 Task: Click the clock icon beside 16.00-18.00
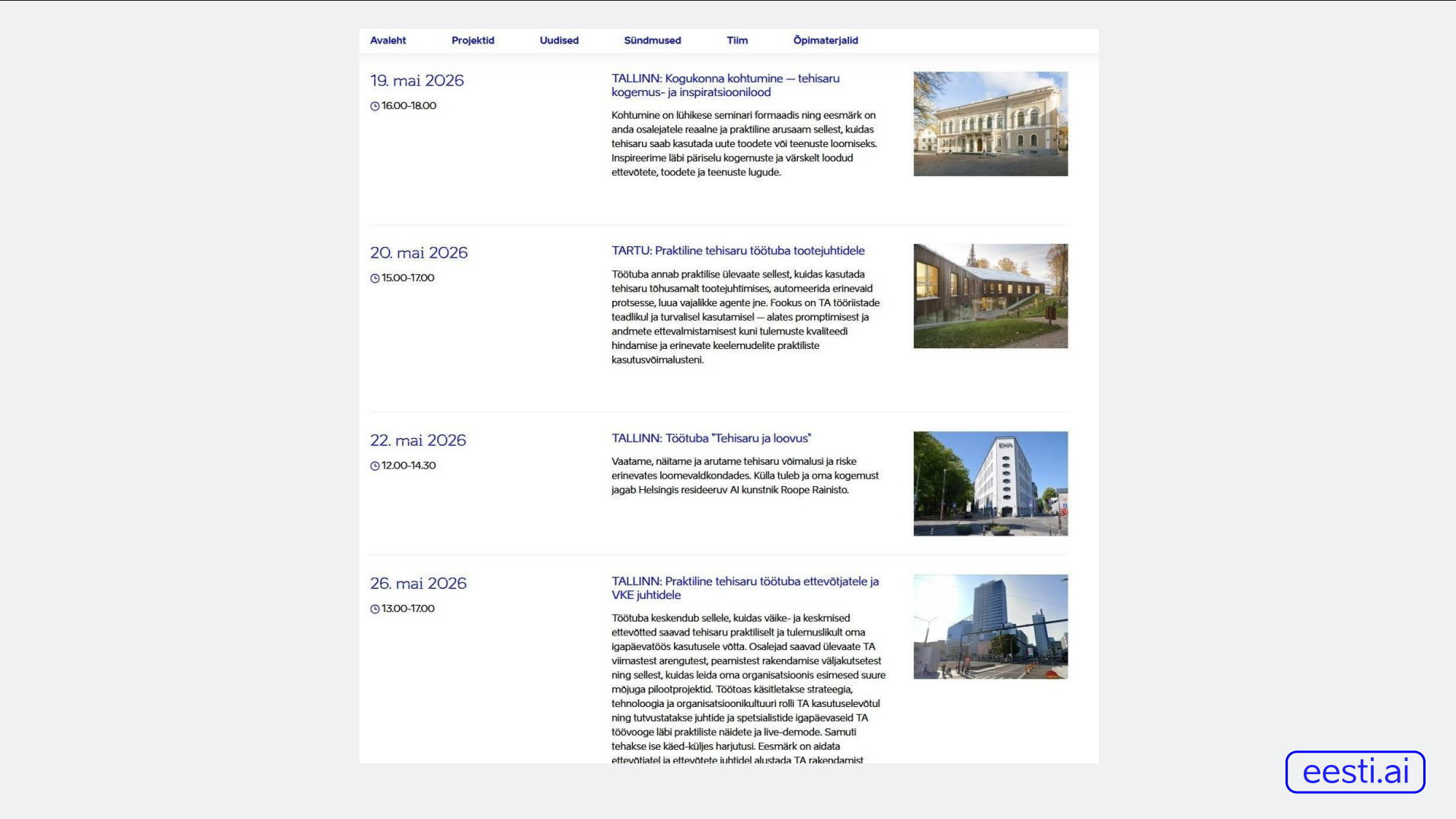(x=375, y=106)
